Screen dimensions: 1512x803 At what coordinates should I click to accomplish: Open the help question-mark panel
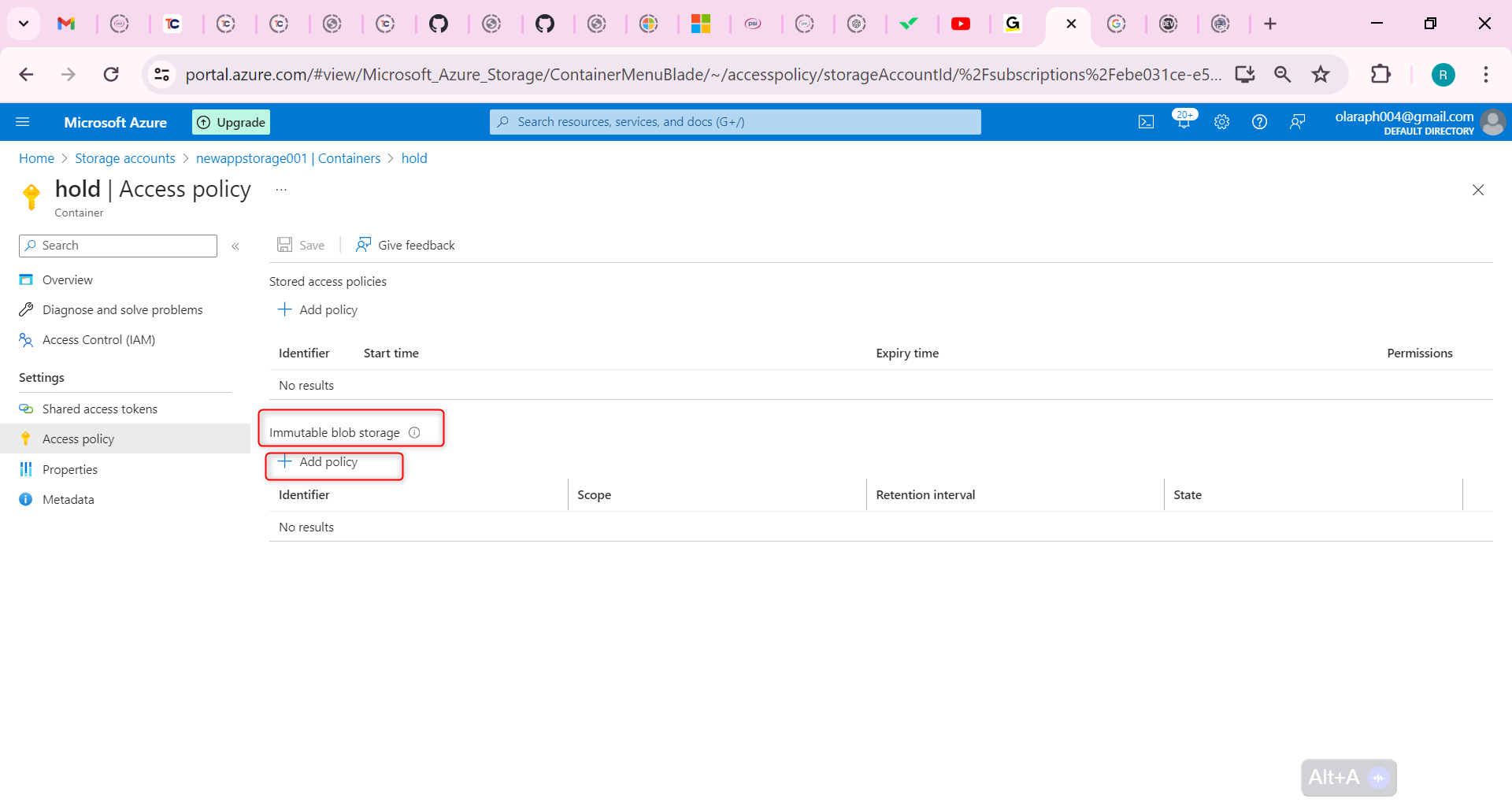click(1259, 121)
